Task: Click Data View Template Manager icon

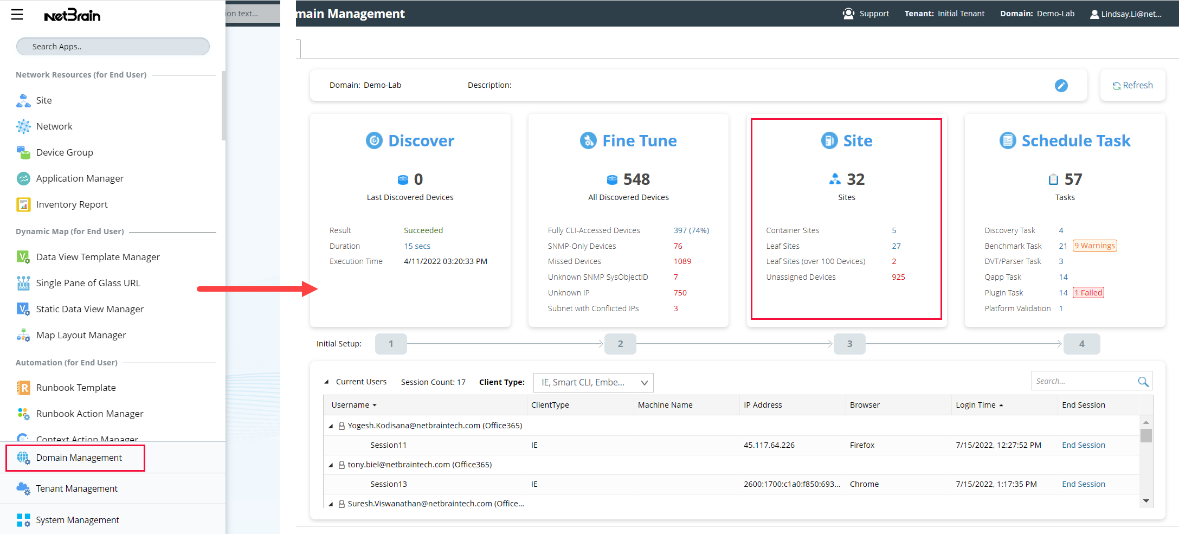Action: (x=23, y=257)
